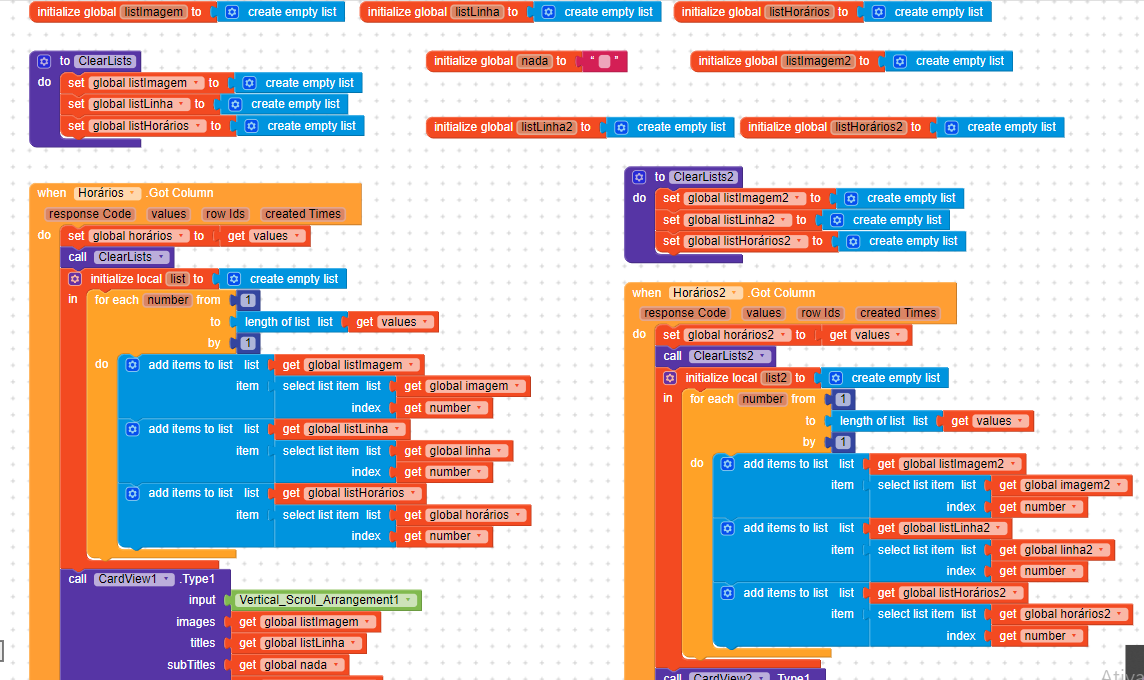
Task: Select created Times parameter of Horários event
Action: pyautogui.click(x=303, y=215)
